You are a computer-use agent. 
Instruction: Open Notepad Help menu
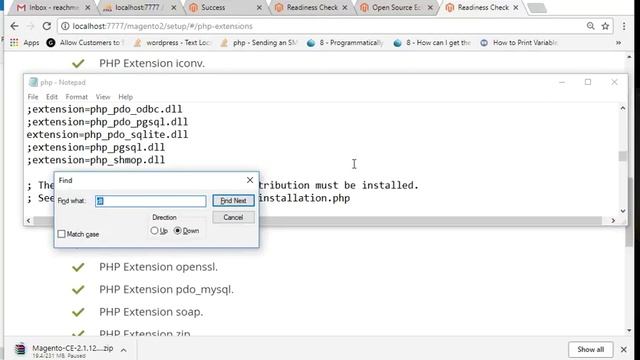125,97
